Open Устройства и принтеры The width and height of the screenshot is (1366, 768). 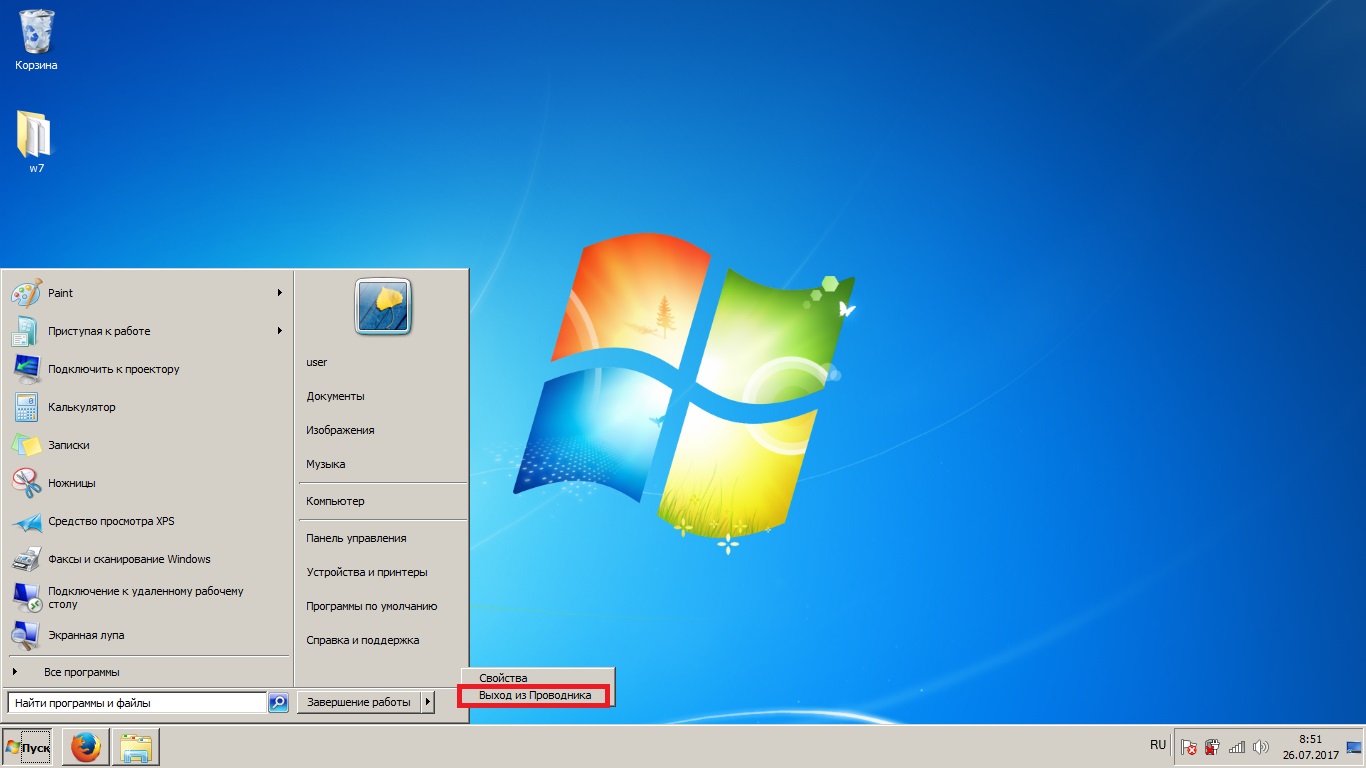tap(367, 572)
